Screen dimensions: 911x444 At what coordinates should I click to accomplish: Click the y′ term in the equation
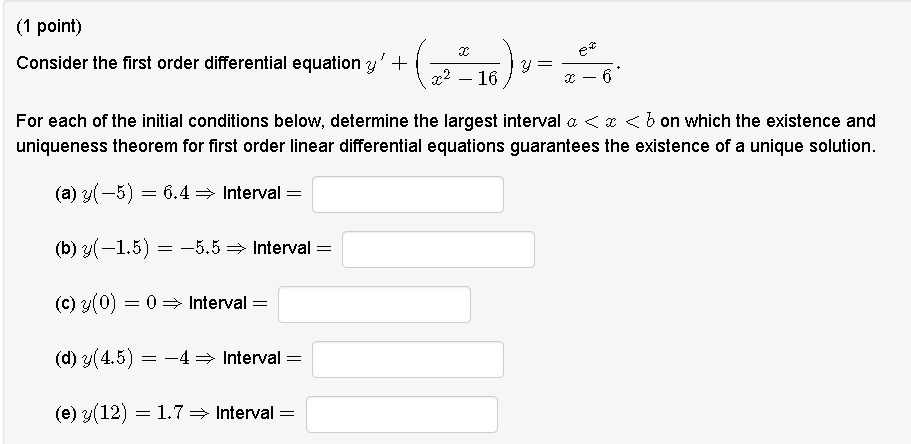click(x=378, y=64)
